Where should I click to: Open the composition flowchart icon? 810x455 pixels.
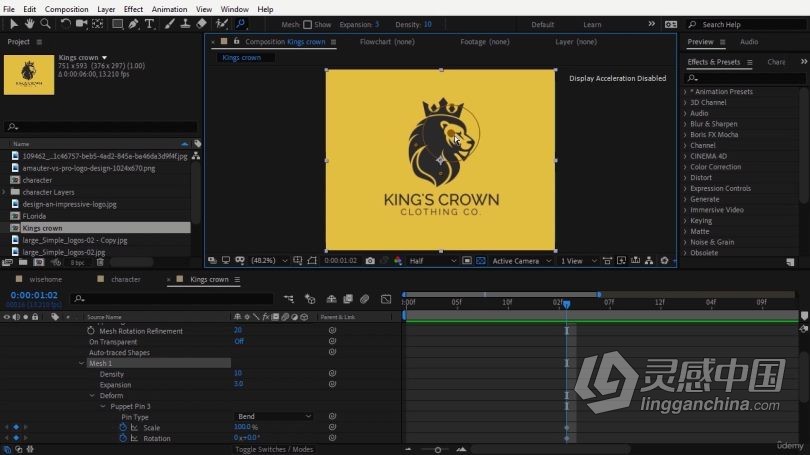[x=649, y=261]
